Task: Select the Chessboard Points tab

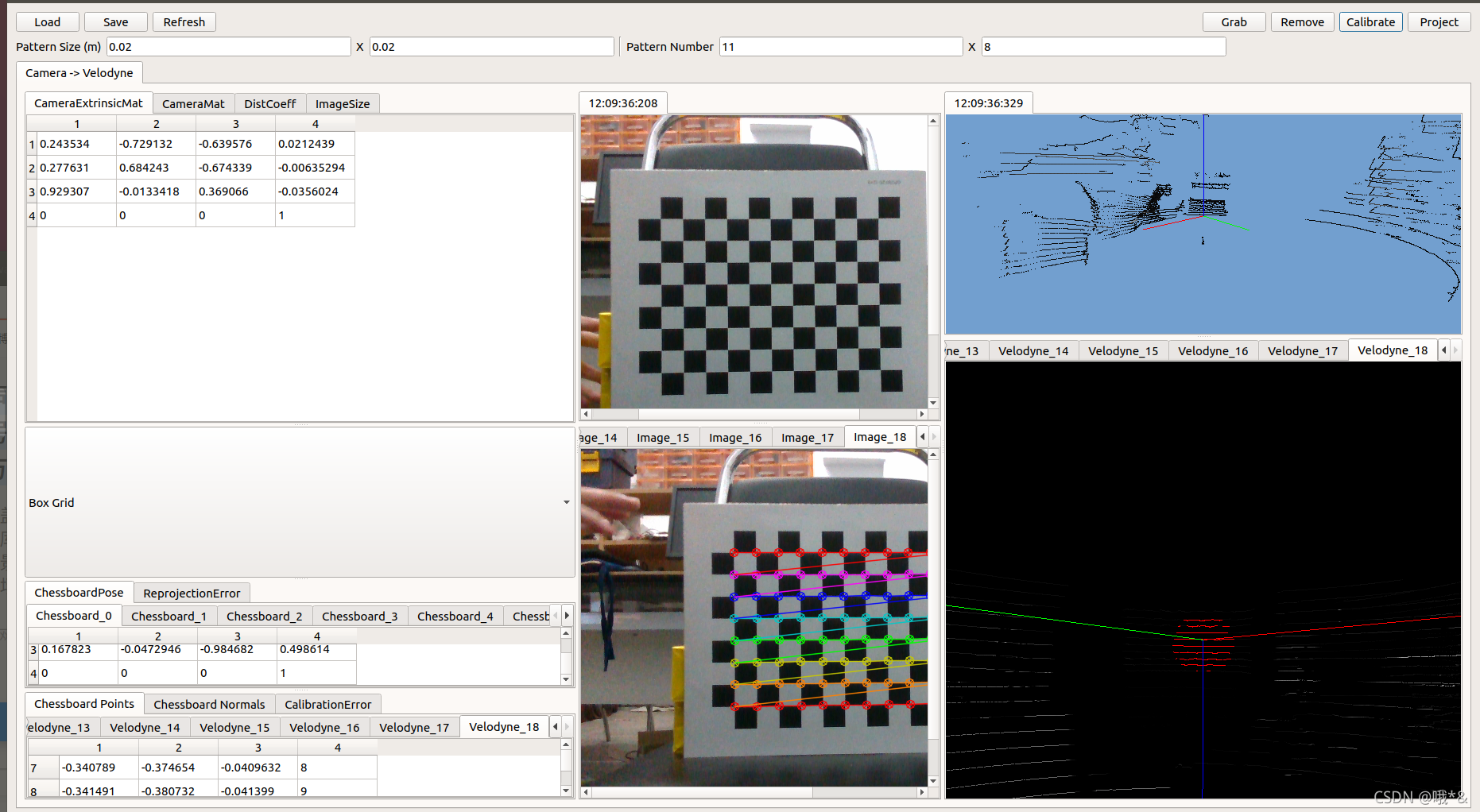Action: [84, 704]
